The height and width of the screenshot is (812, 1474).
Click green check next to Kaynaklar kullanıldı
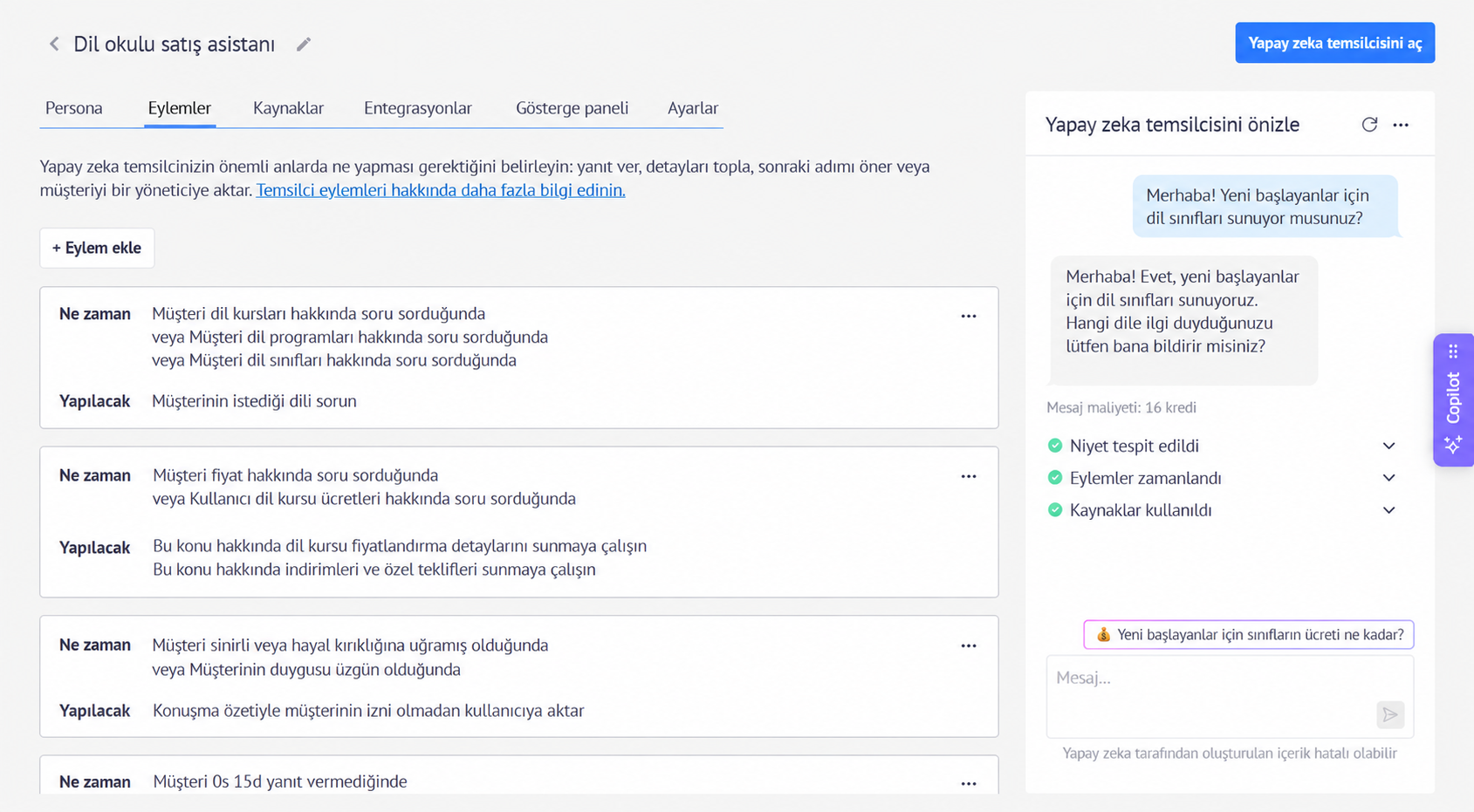pyautogui.click(x=1055, y=510)
